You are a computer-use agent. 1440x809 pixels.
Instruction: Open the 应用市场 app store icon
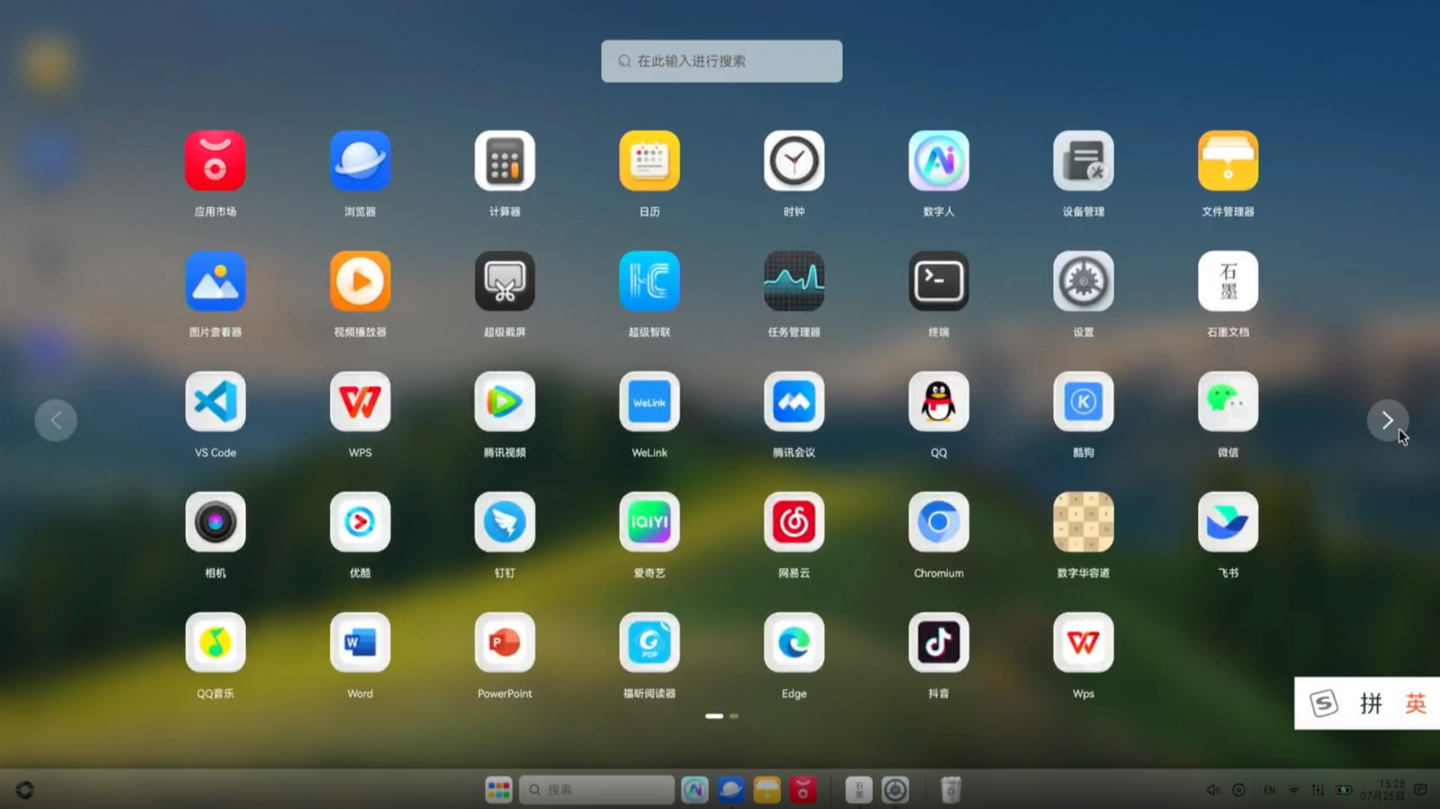tap(215, 161)
